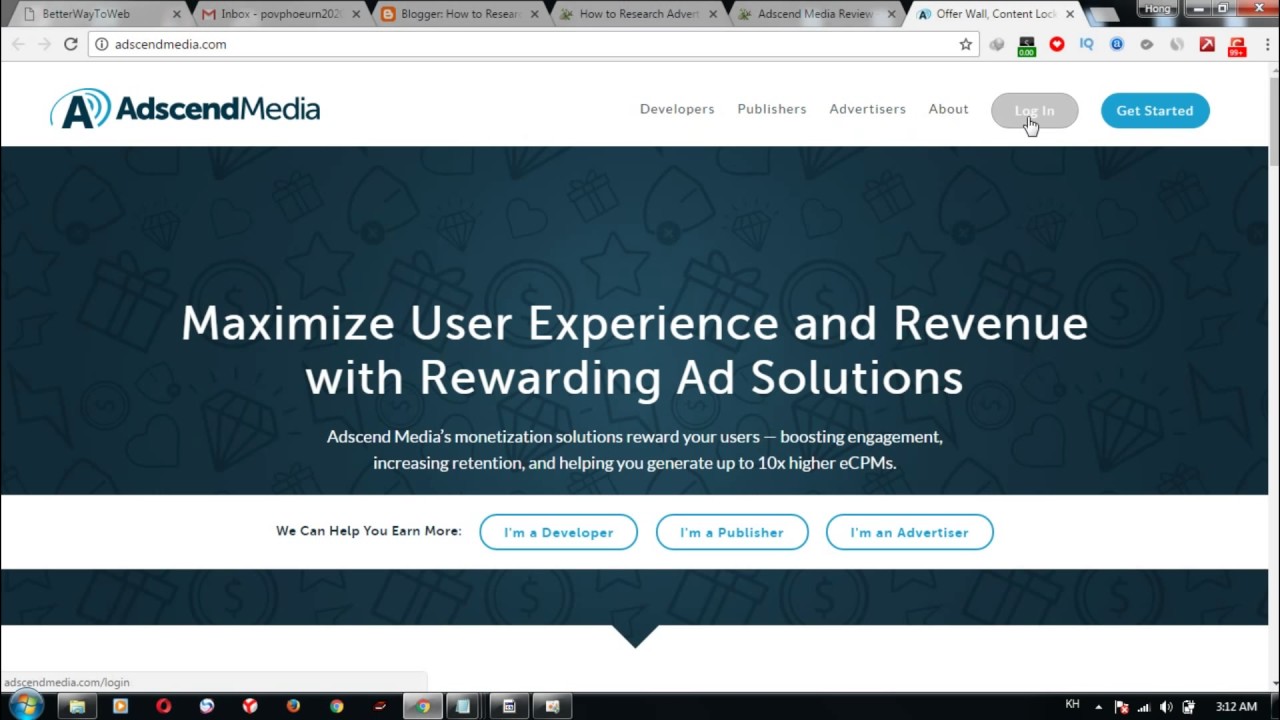Click the red pickaxe extension icon
The image size is (1280, 720).
click(x=1207, y=44)
